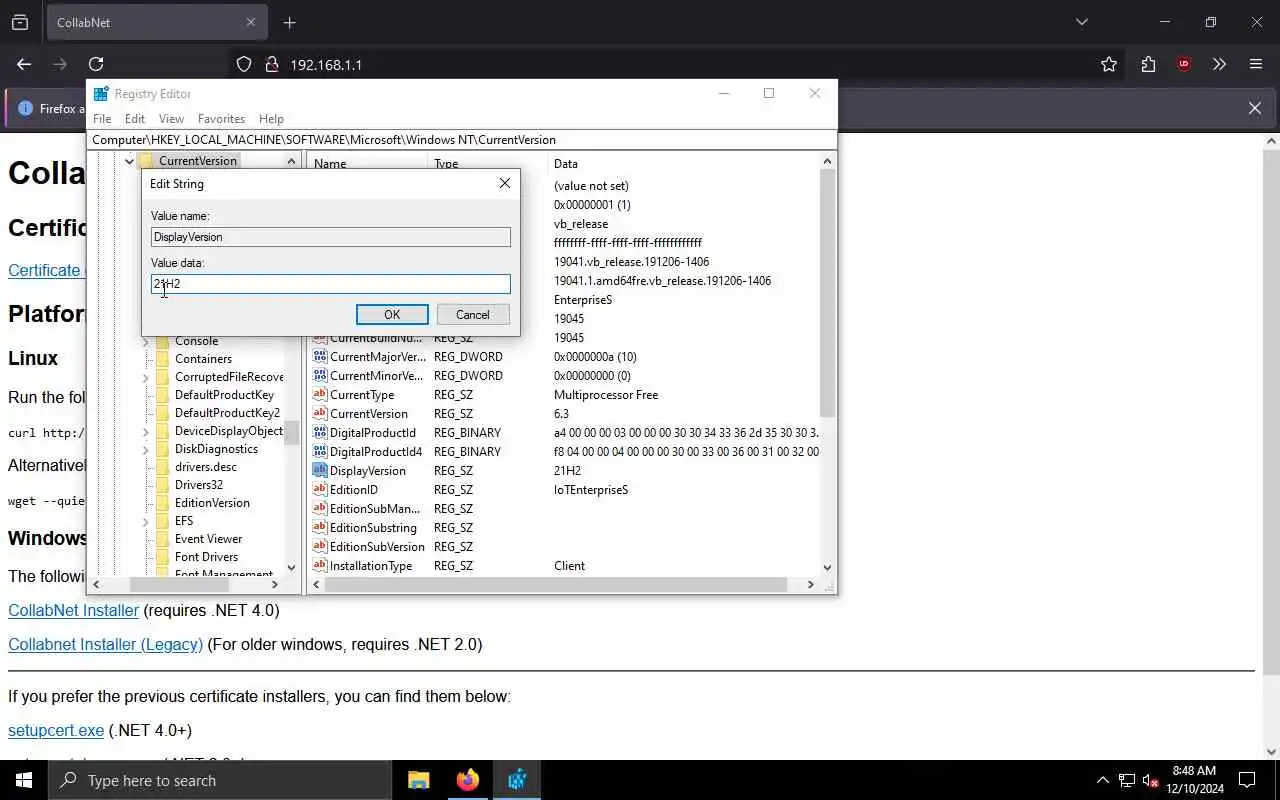Click the Value data field containing 21H2
Image resolution: width=1280 pixels, height=800 pixels.
click(331, 284)
